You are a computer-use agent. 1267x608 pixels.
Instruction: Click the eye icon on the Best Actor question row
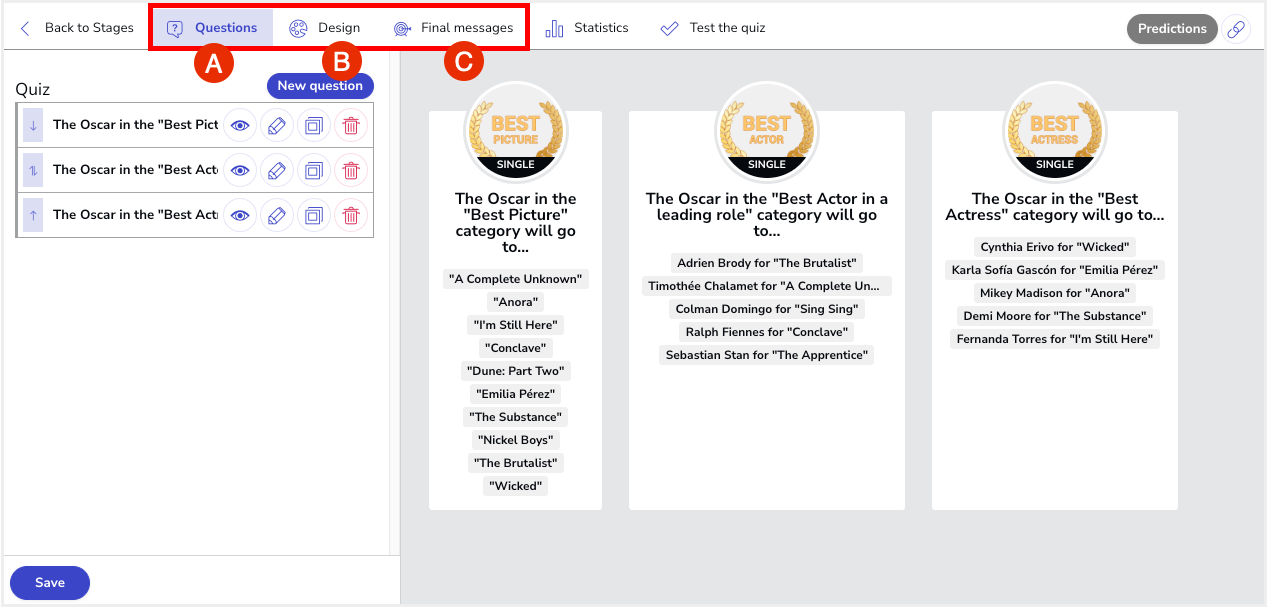click(240, 170)
